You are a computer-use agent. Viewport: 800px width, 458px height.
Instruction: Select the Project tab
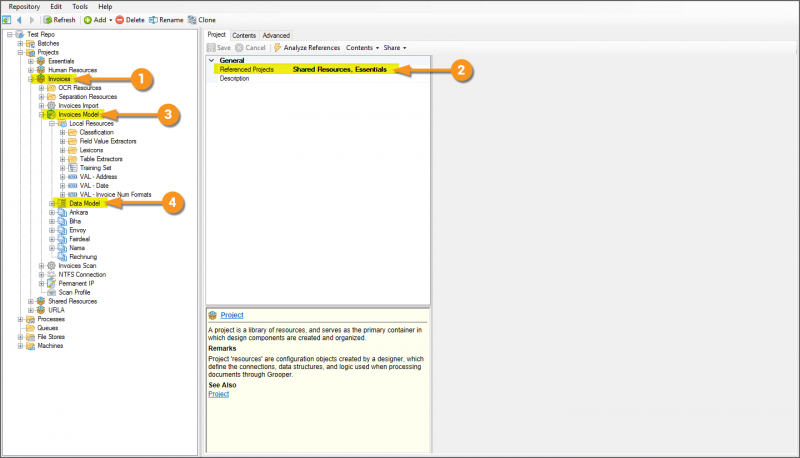click(216, 35)
